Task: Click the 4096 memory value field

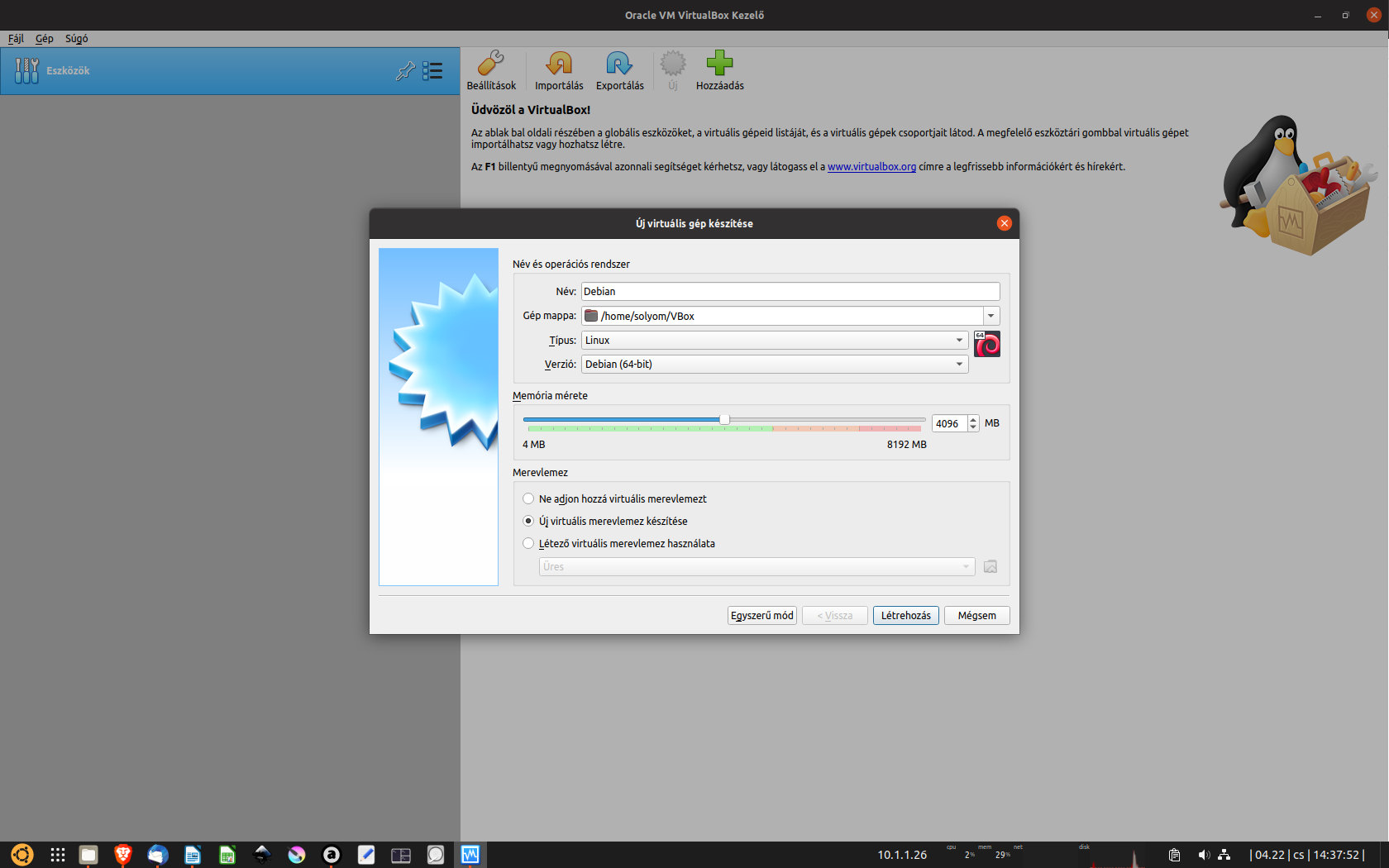Action: click(x=949, y=423)
